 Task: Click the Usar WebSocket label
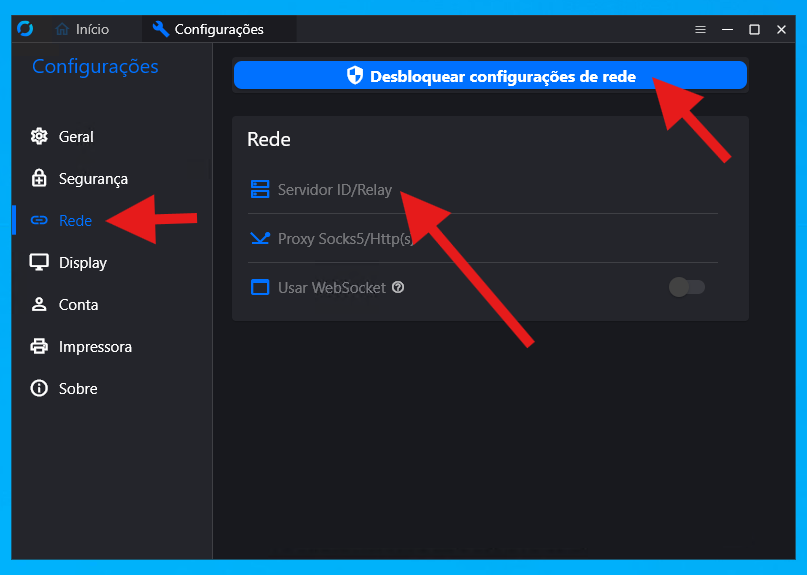click(x=332, y=288)
